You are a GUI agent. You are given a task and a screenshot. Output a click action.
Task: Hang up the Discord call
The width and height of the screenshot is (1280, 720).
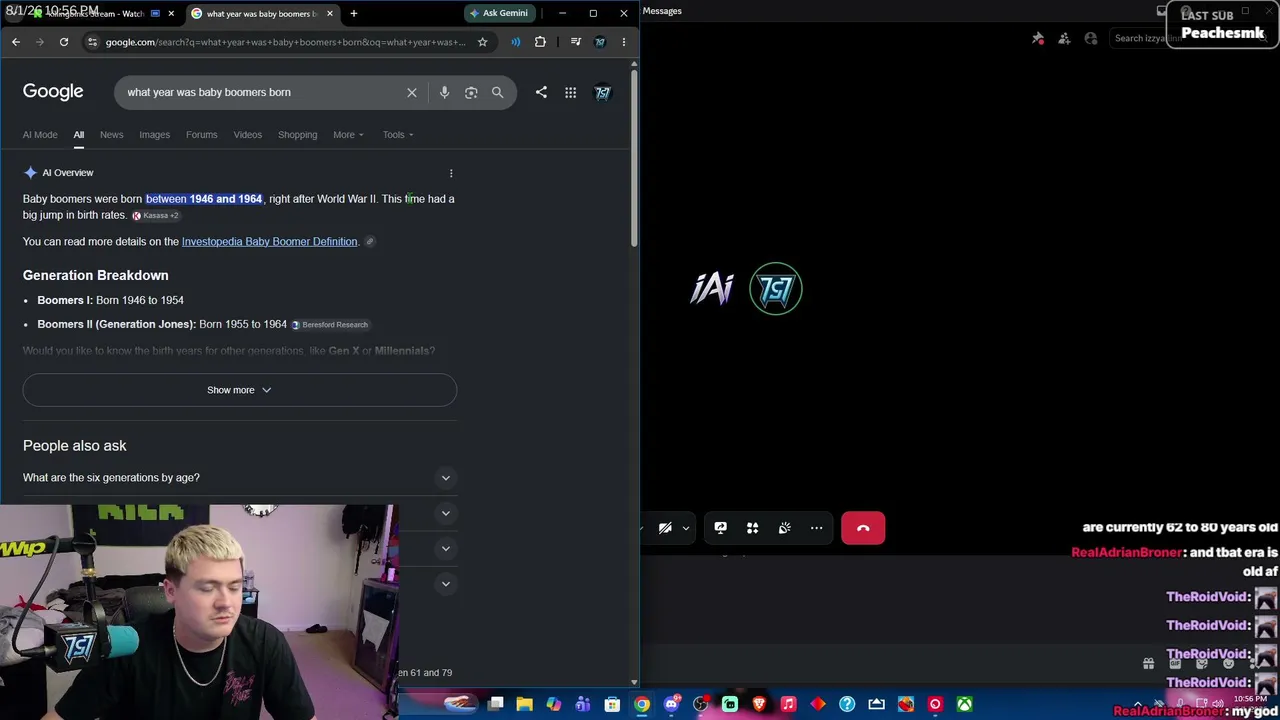pos(863,528)
